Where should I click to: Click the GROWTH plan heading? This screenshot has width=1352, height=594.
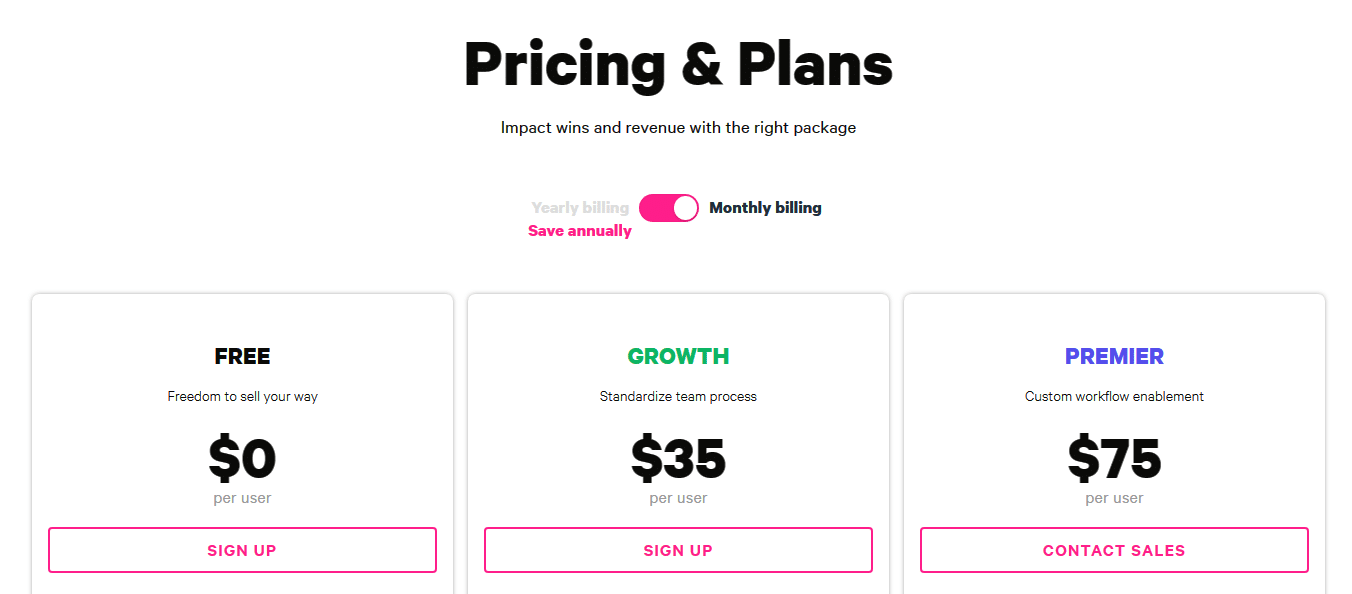(x=678, y=356)
